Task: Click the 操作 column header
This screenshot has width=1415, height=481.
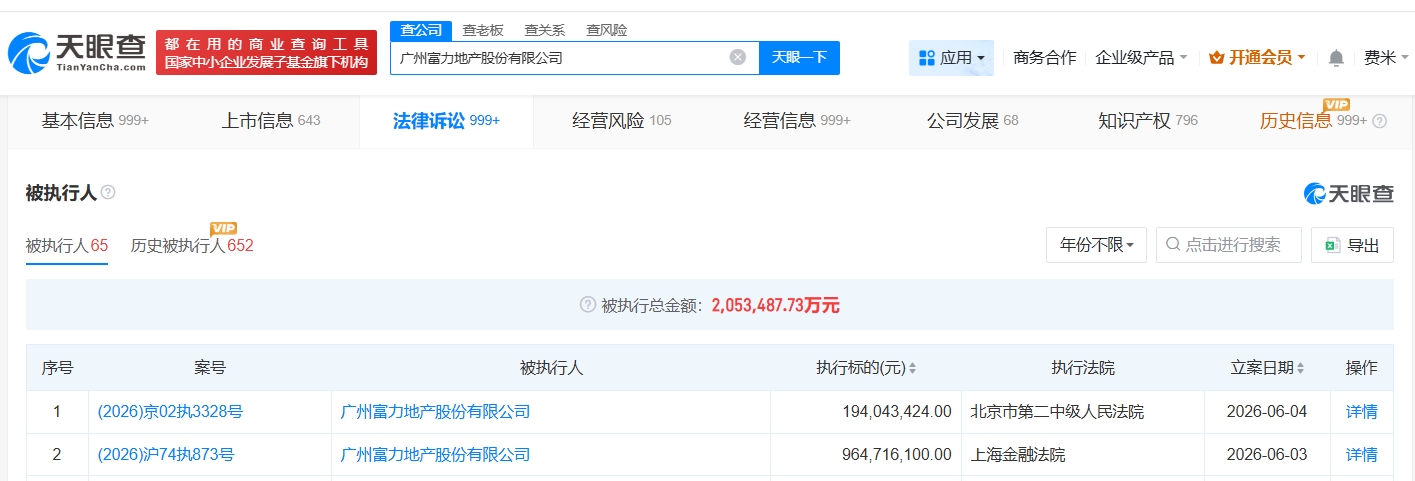Action: pos(1361,368)
